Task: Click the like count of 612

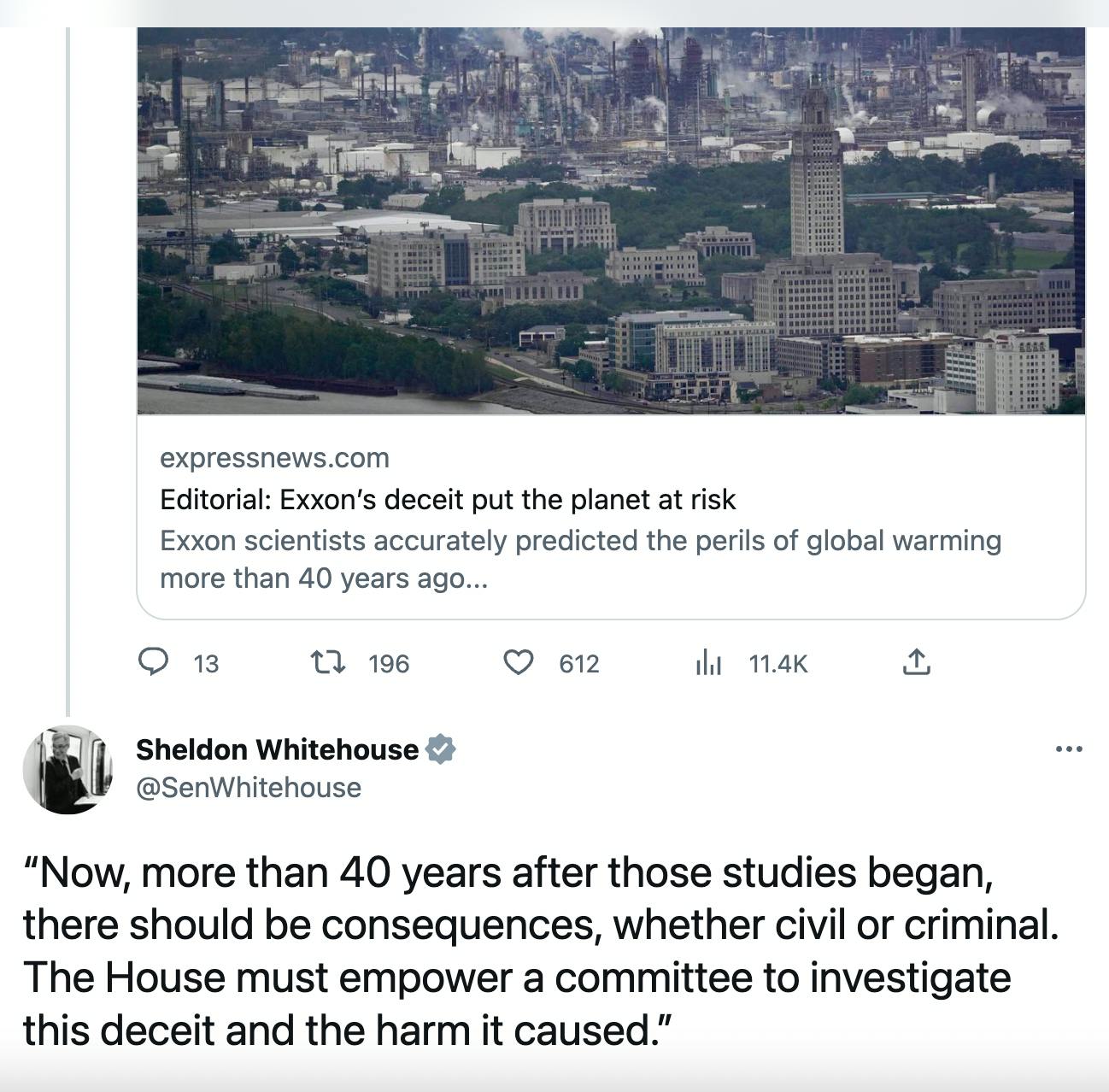Action: (x=579, y=664)
